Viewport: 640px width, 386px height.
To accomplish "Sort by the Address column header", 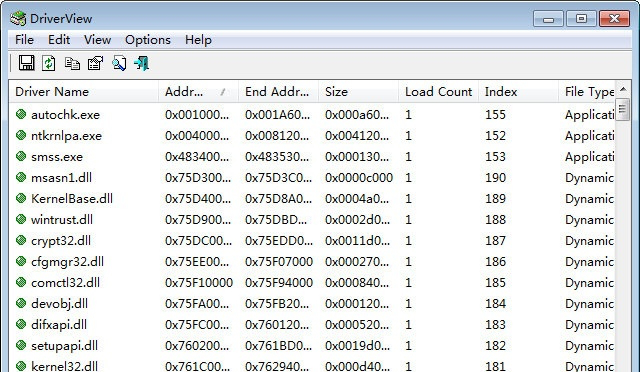I will coord(198,91).
